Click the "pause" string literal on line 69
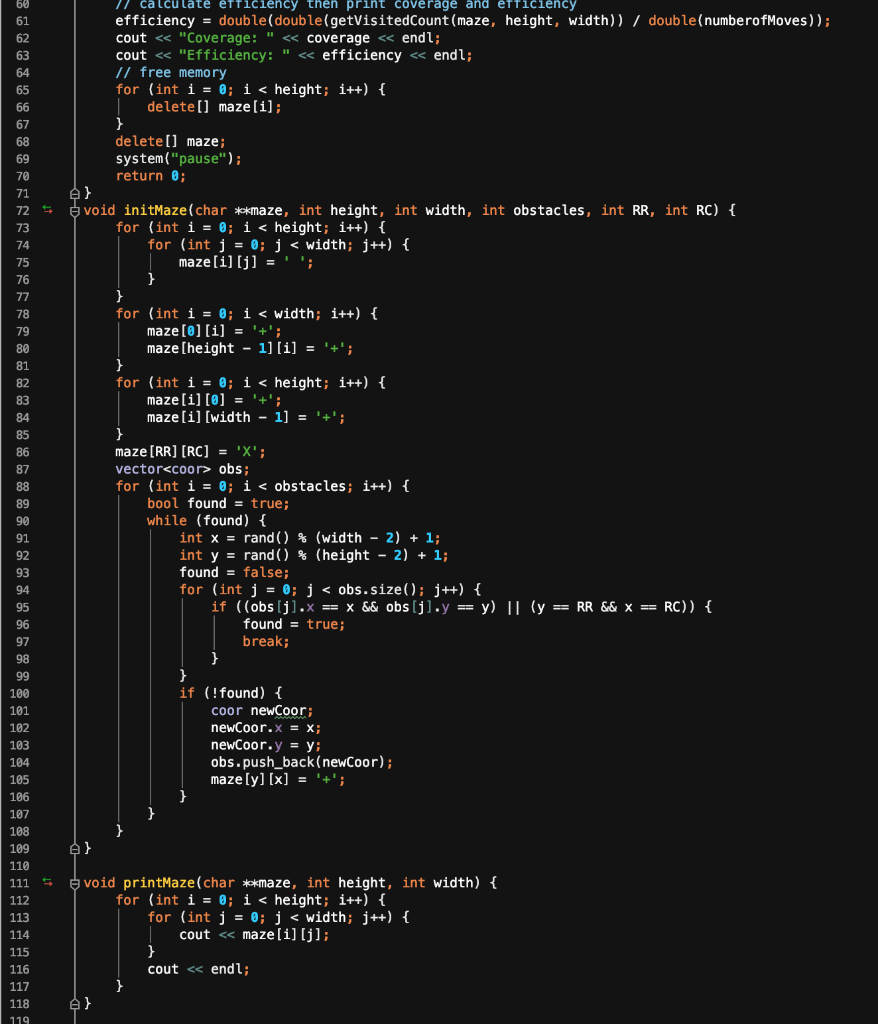878x1024 pixels. (x=196, y=158)
